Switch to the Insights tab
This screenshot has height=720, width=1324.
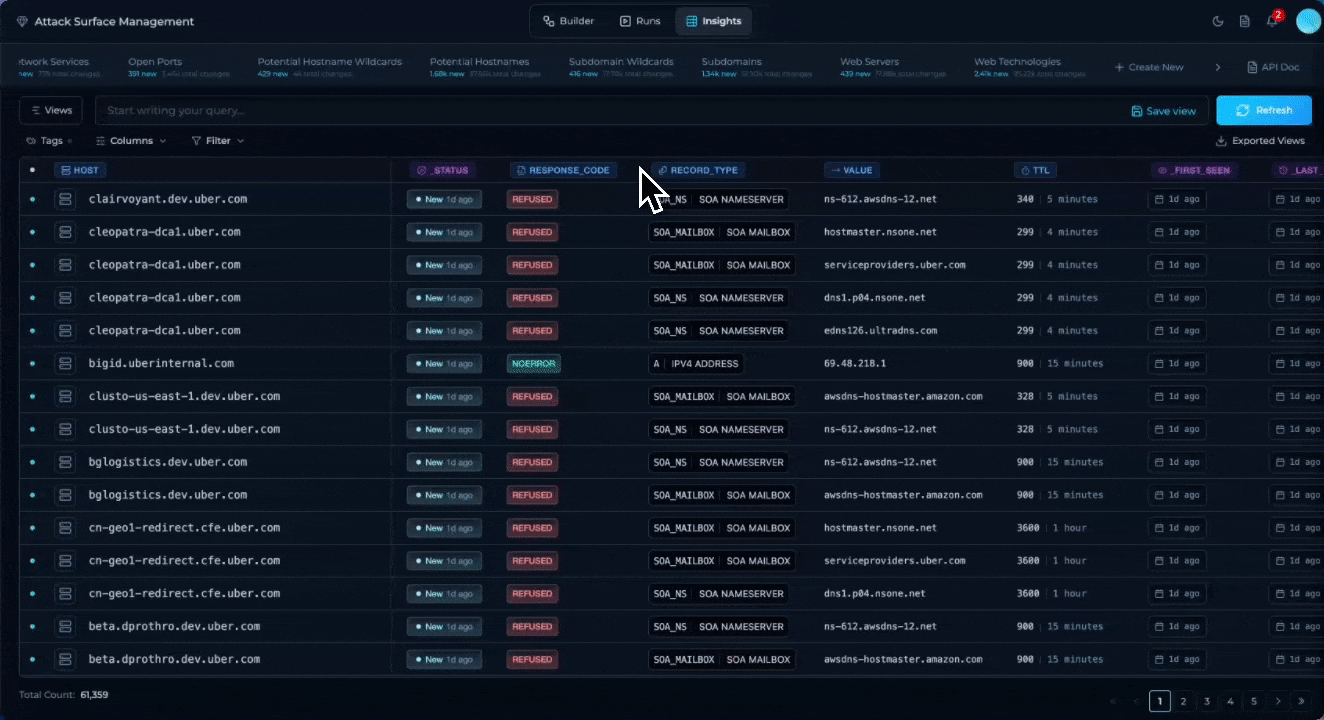(712, 21)
